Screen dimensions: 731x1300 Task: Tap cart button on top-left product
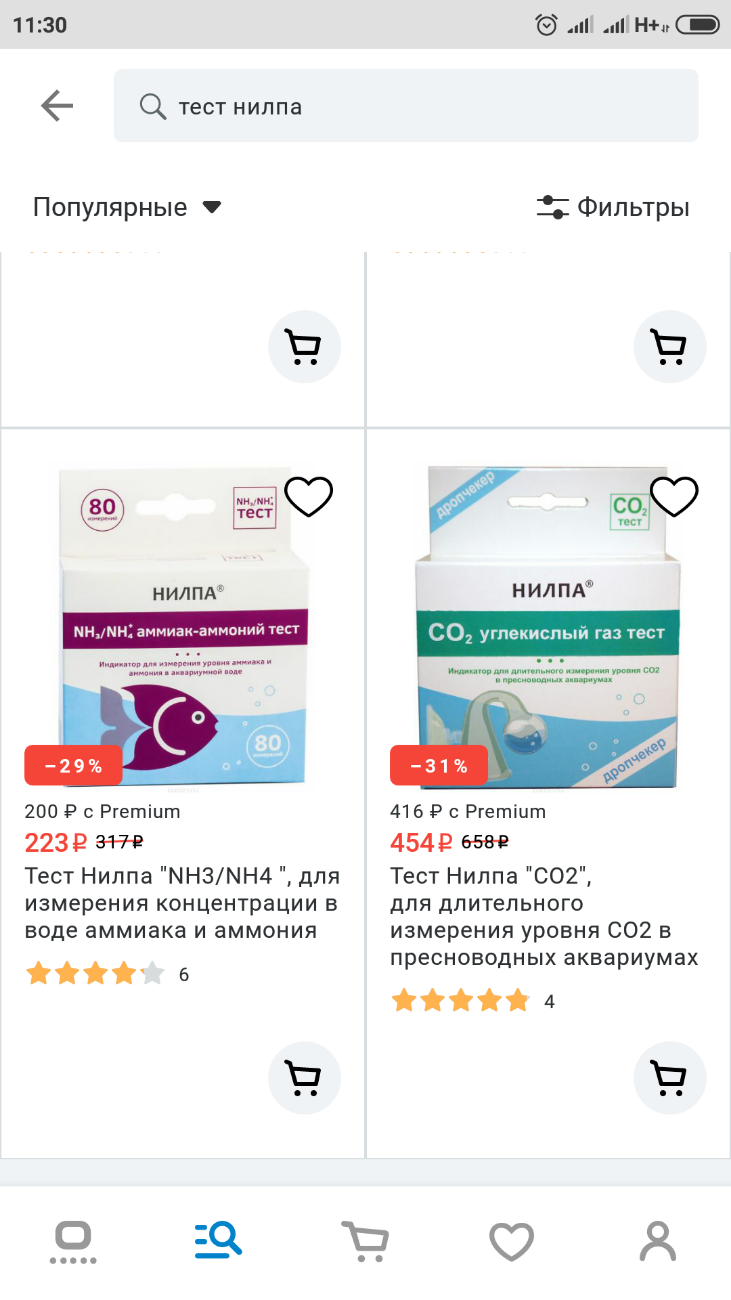pos(305,347)
